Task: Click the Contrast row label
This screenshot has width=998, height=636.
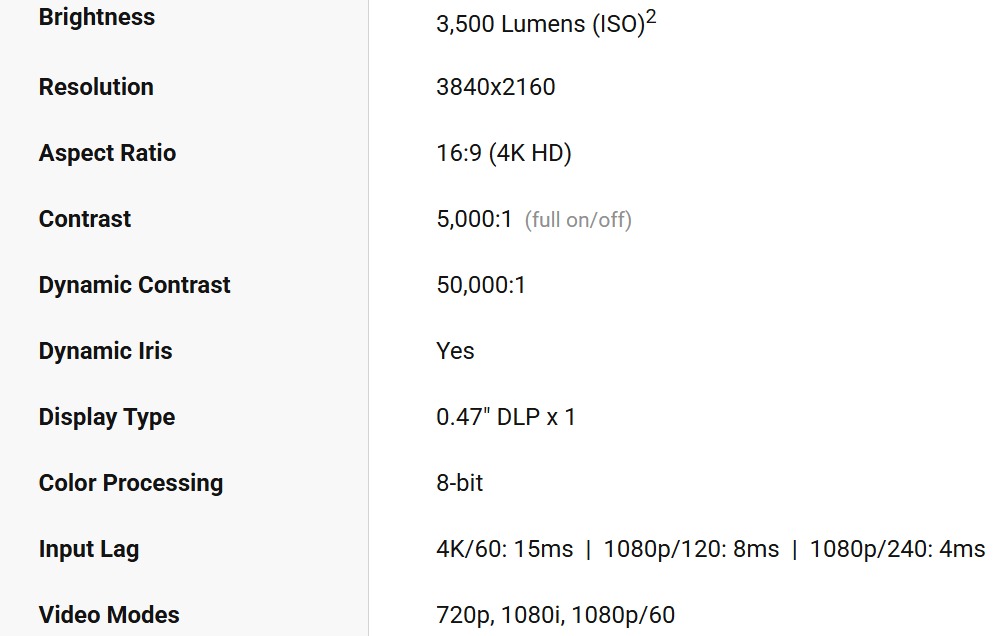Action: click(85, 219)
